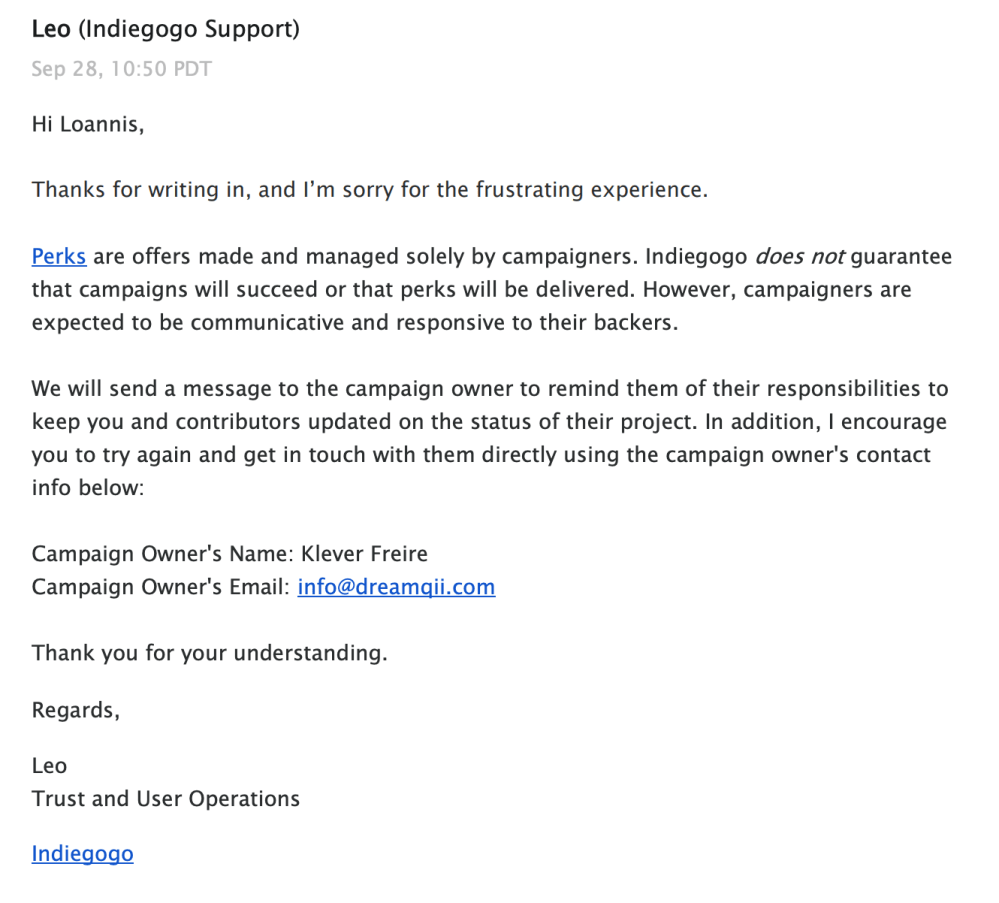The height and width of the screenshot is (903, 999).
Task: Click the word 'guarantee' in the first paragraph
Action: tap(902, 257)
